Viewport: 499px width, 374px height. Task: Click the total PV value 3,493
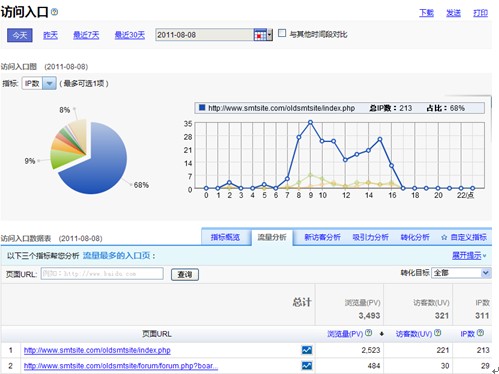pos(369,315)
